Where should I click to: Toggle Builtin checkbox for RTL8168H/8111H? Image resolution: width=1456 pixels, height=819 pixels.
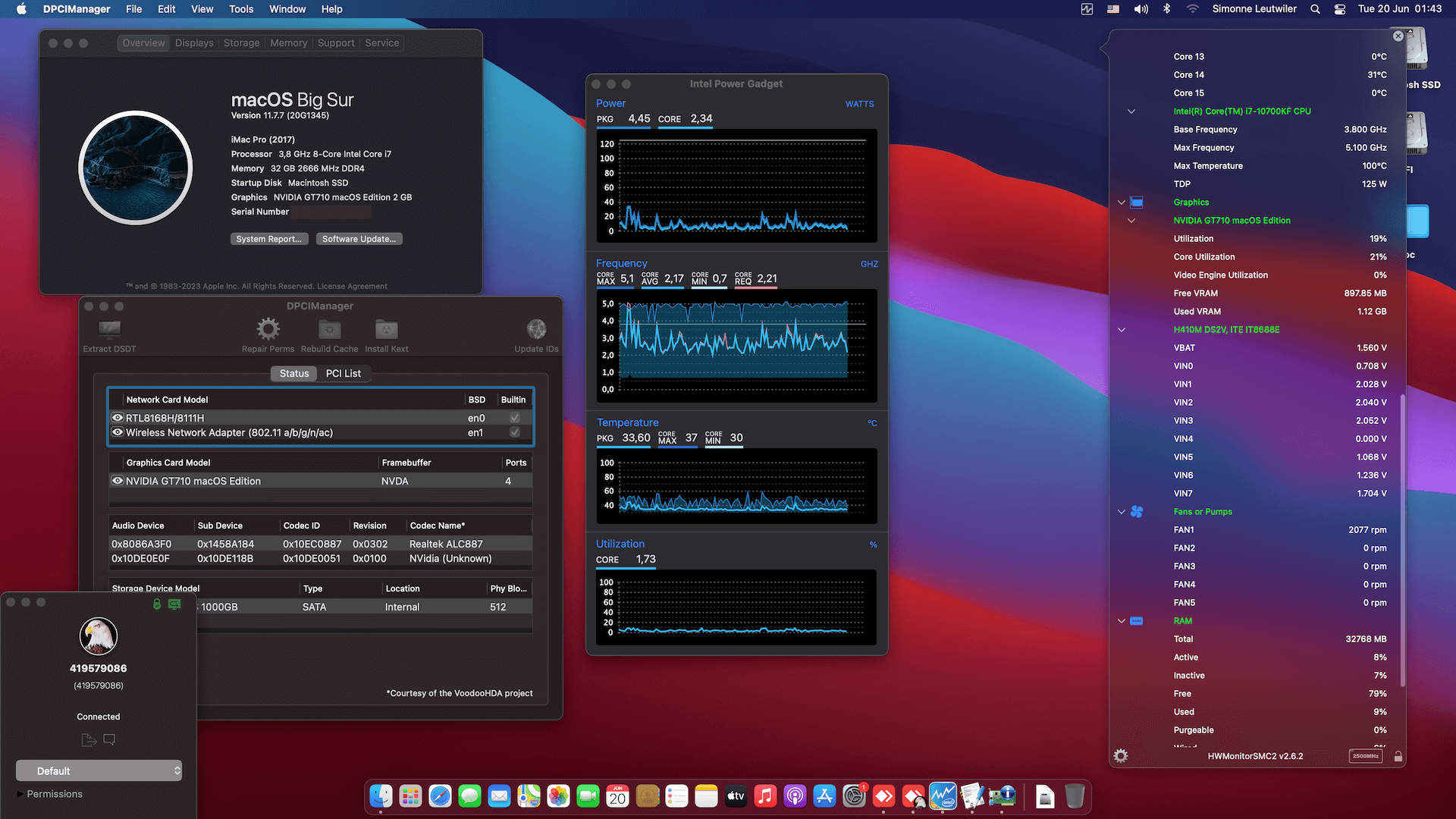(x=515, y=418)
